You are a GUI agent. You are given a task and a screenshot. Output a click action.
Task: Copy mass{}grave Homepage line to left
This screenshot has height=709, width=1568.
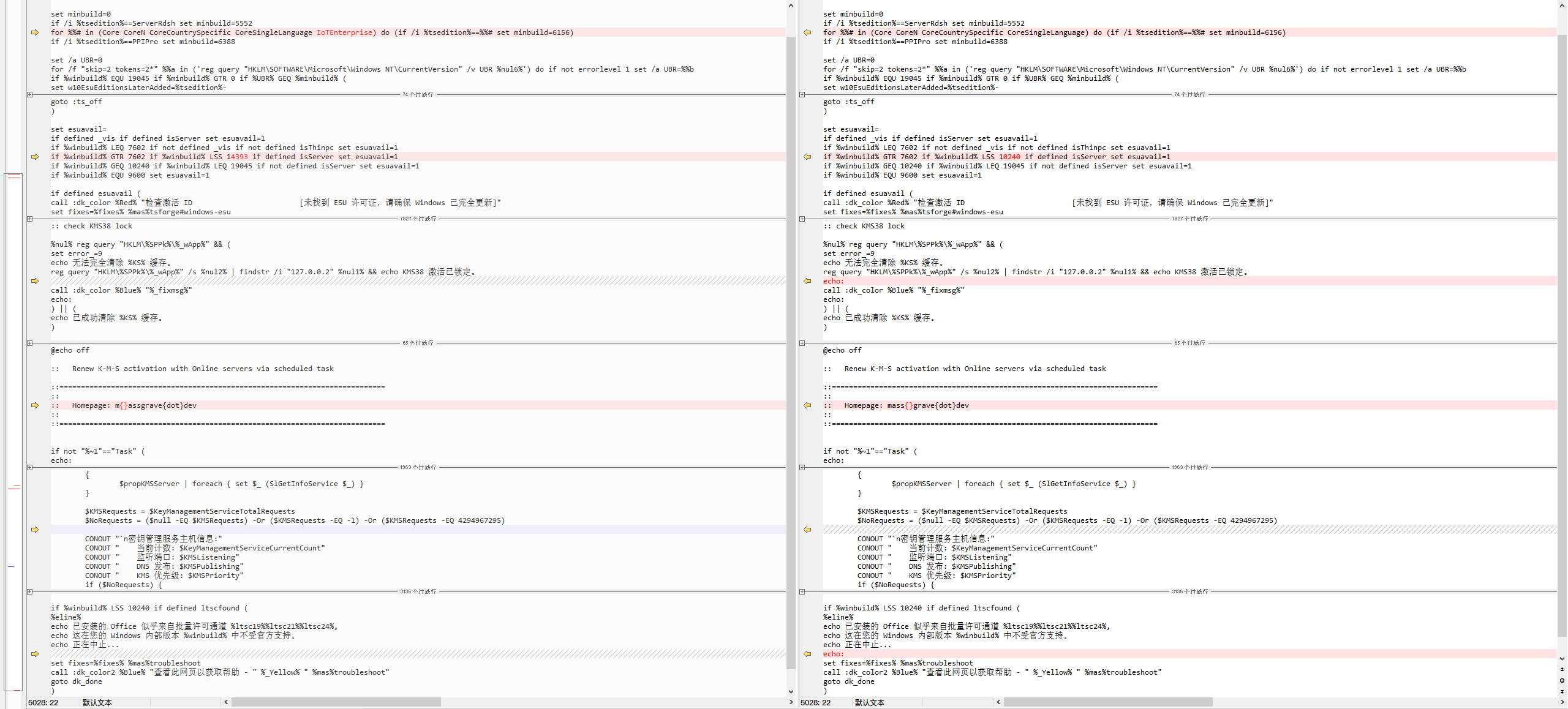tap(807, 405)
